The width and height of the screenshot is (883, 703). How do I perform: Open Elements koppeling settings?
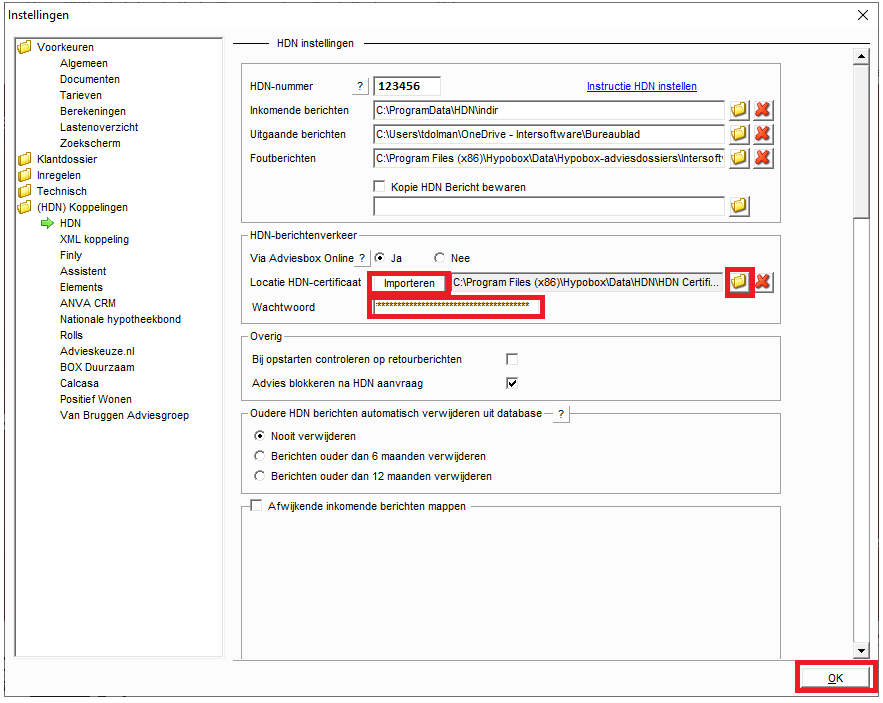(x=82, y=287)
